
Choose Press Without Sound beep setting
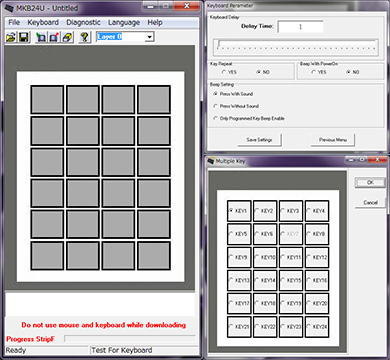[215, 106]
